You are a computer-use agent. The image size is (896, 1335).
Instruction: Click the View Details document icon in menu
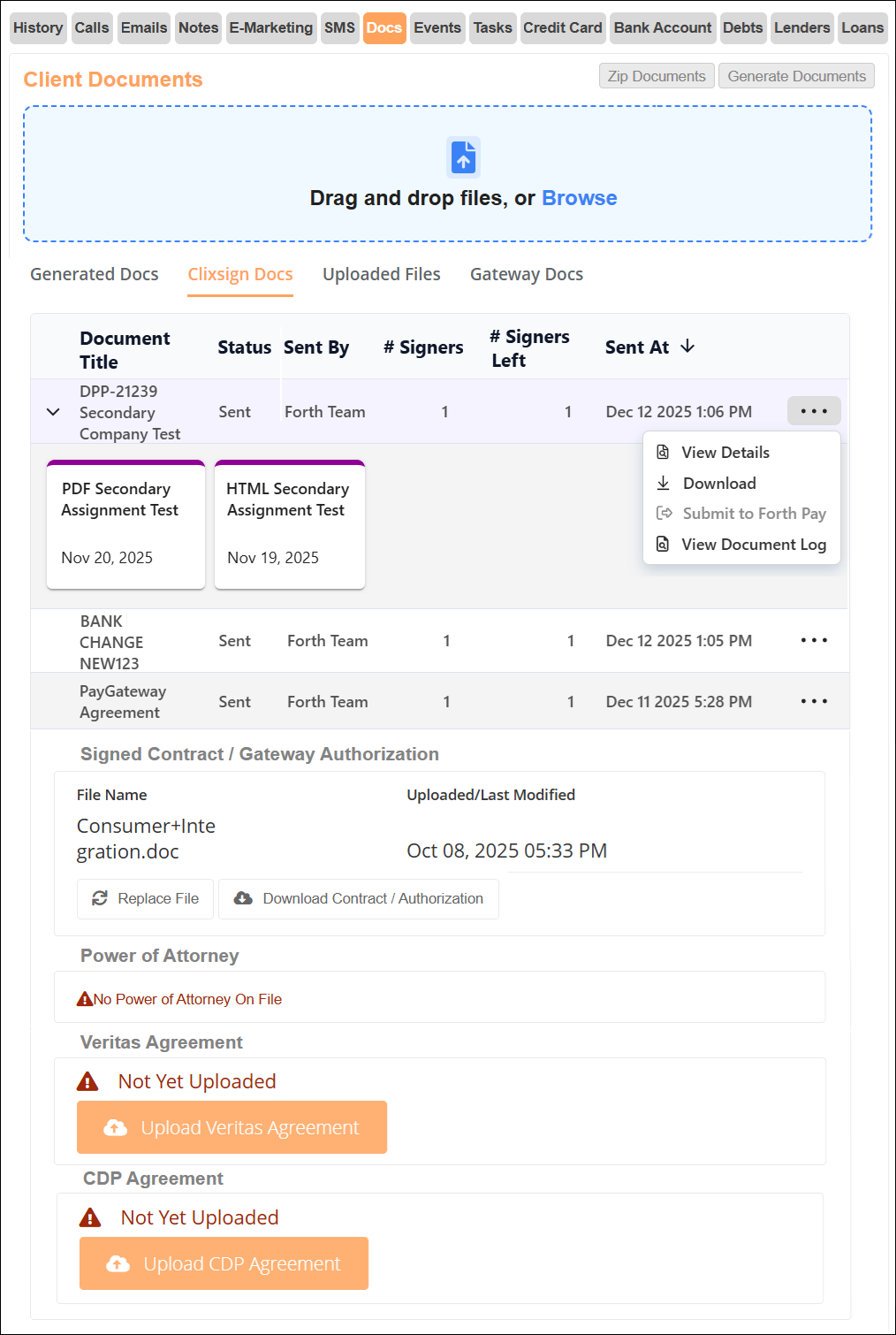[x=663, y=452]
